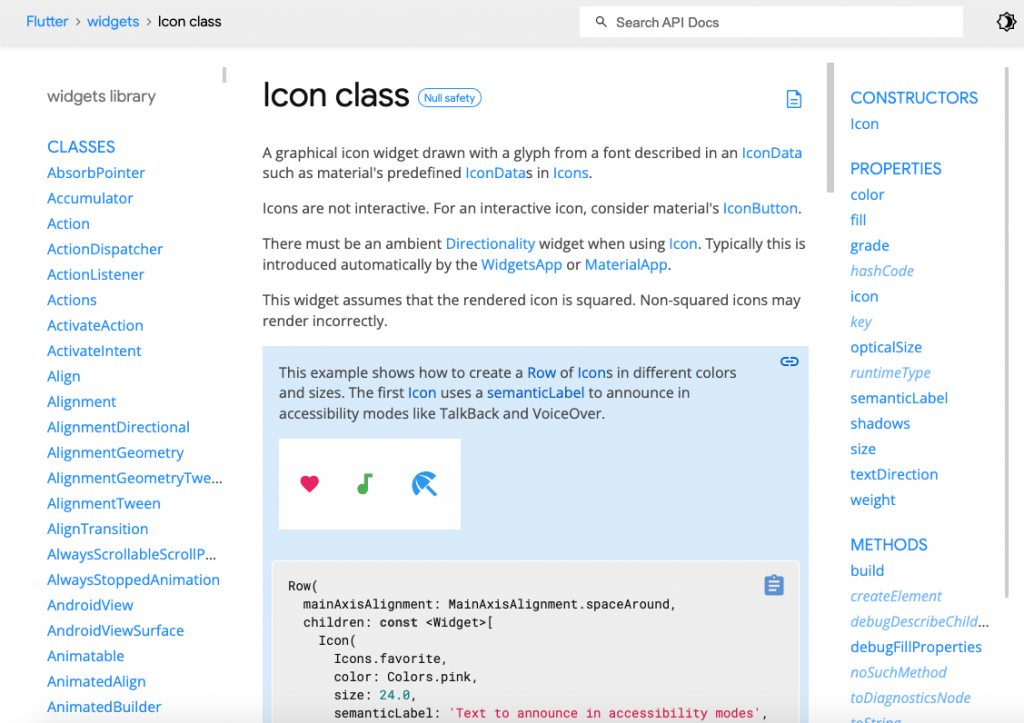Open the noSuchMethod method

898,673
